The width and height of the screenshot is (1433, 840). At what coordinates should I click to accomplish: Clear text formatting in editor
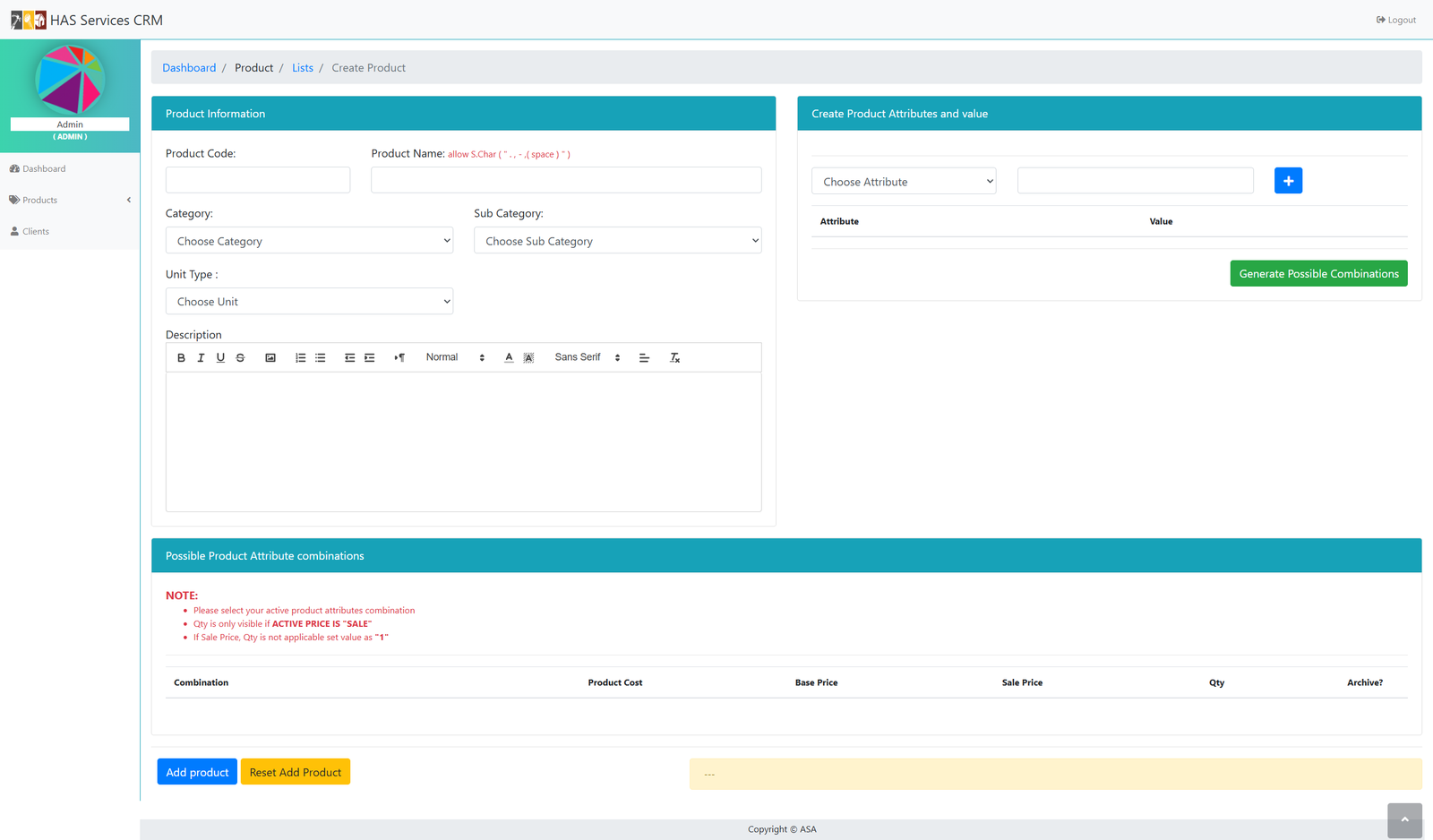674,357
